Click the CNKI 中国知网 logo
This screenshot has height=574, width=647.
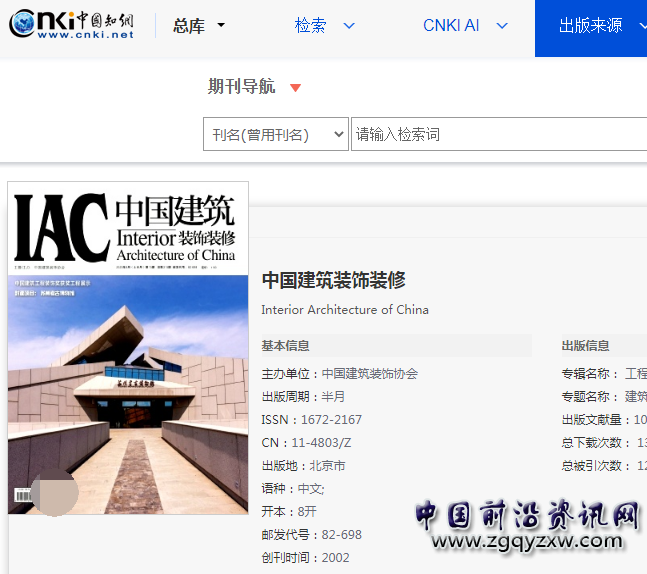(72, 25)
